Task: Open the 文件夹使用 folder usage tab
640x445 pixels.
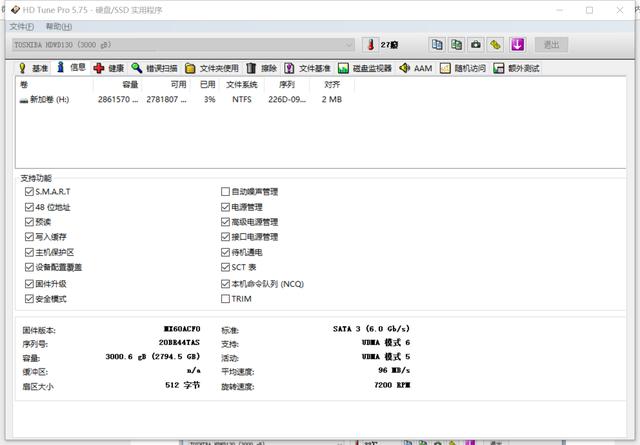Action: 211,68
